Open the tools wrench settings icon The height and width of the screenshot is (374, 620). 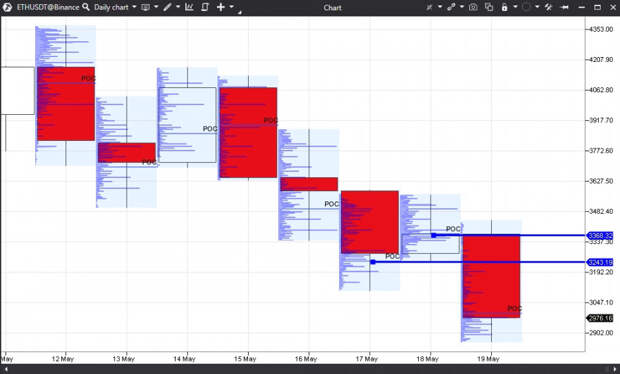[x=548, y=7]
